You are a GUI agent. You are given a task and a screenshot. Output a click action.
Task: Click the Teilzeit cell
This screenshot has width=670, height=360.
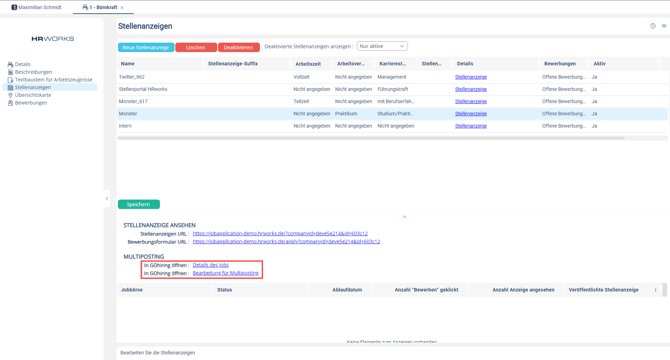click(301, 101)
